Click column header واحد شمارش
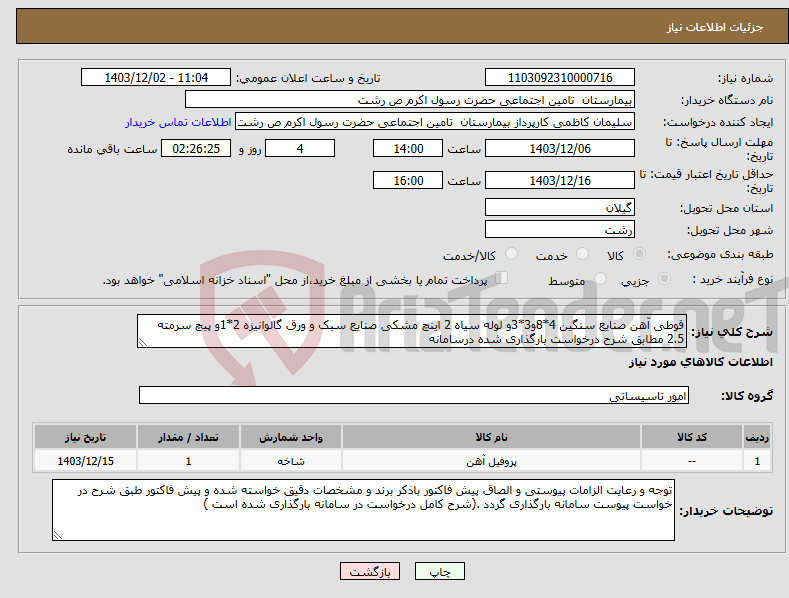Viewport: 789px width, 598px height. [x=291, y=437]
